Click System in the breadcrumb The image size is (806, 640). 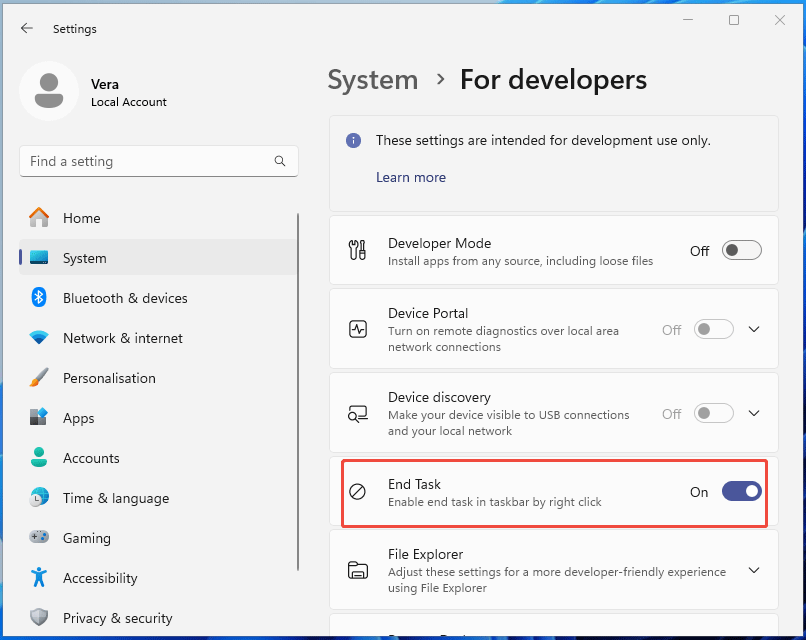tap(373, 80)
